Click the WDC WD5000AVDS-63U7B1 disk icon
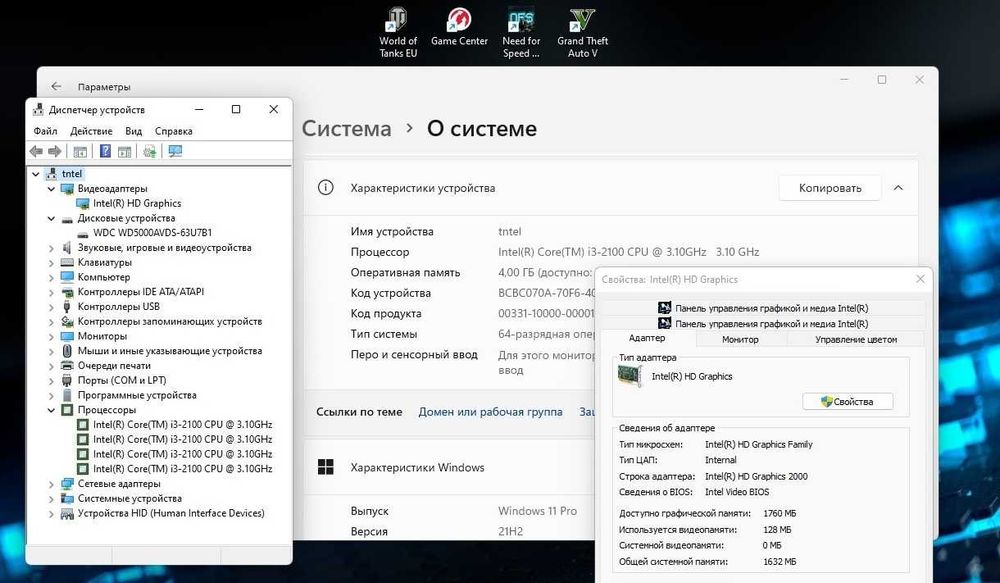Viewport: 1000px width, 583px height. coord(82,233)
